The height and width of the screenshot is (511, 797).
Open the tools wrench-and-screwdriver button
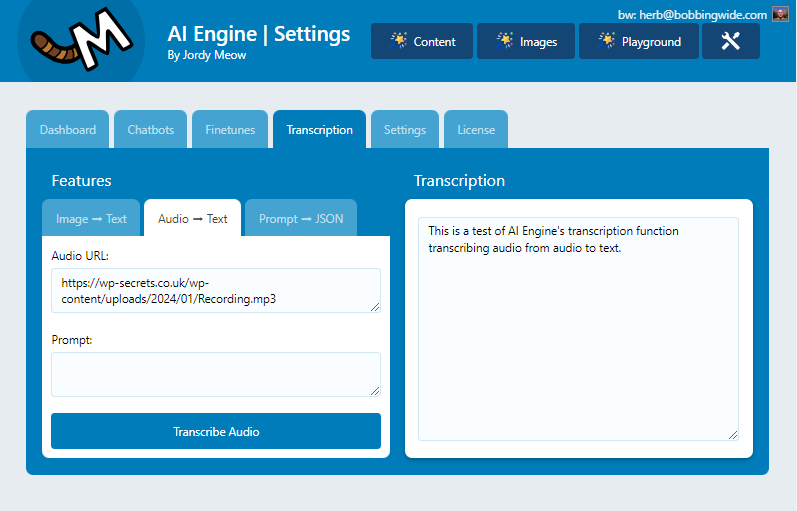coord(730,41)
